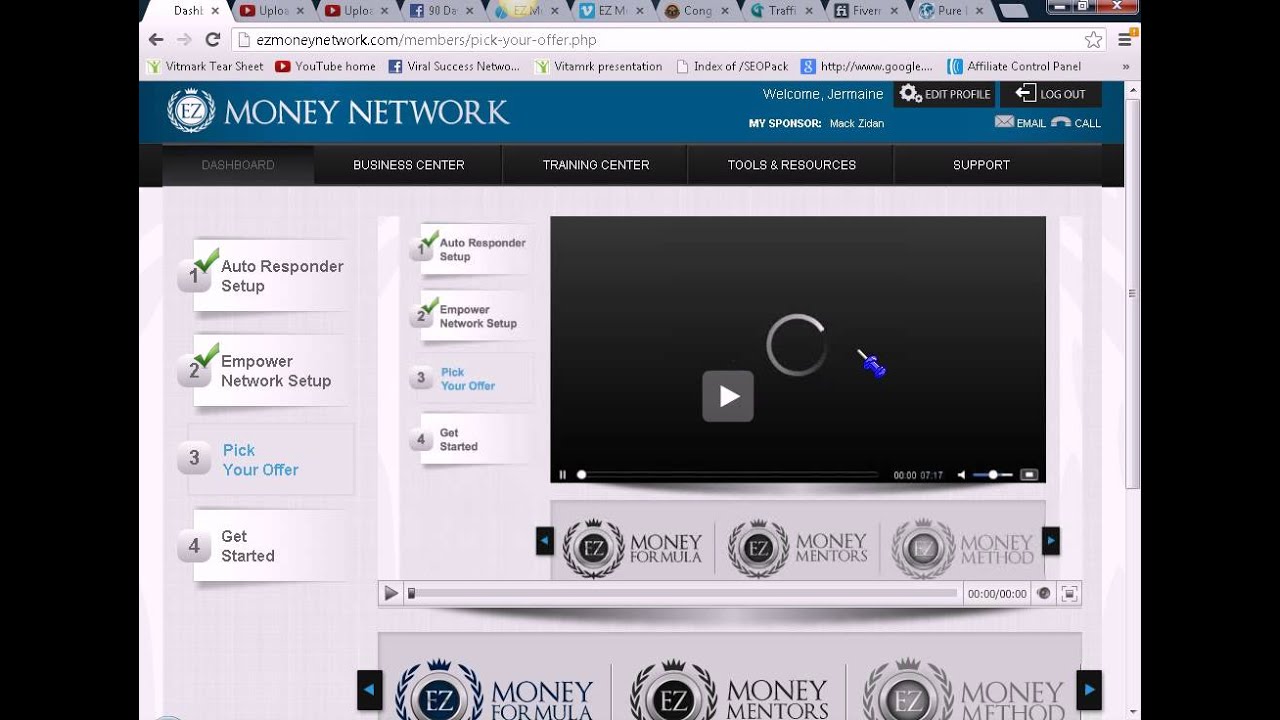Switch to the 90 Day Facebook tab
Viewport: 1280px width, 720px height.
[442, 11]
